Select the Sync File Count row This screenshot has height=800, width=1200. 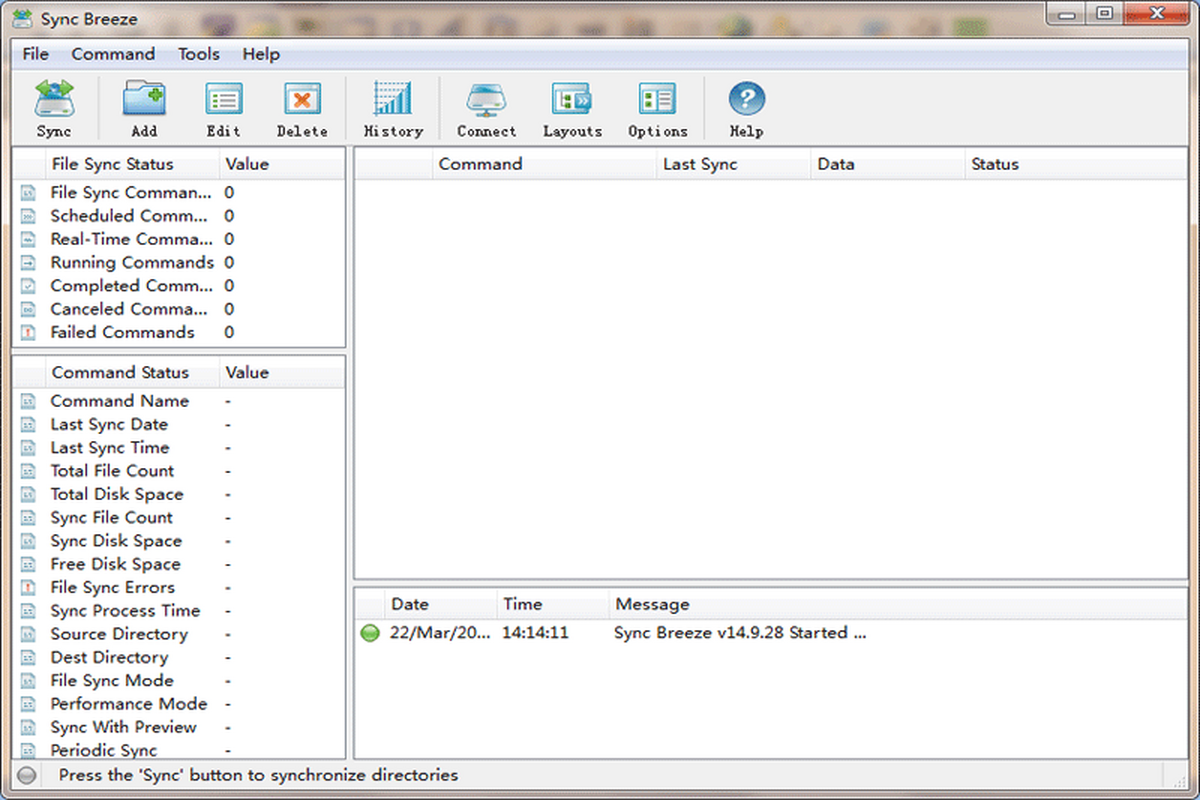tap(180, 518)
